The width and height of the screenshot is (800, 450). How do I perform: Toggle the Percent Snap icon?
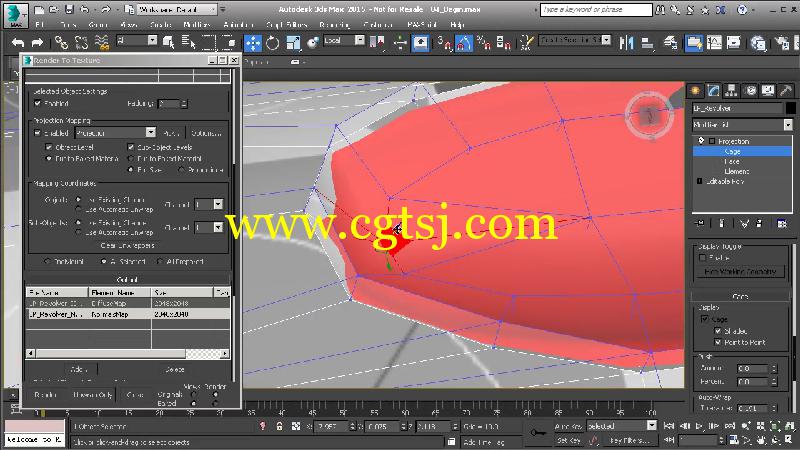(x=483, y=43)
